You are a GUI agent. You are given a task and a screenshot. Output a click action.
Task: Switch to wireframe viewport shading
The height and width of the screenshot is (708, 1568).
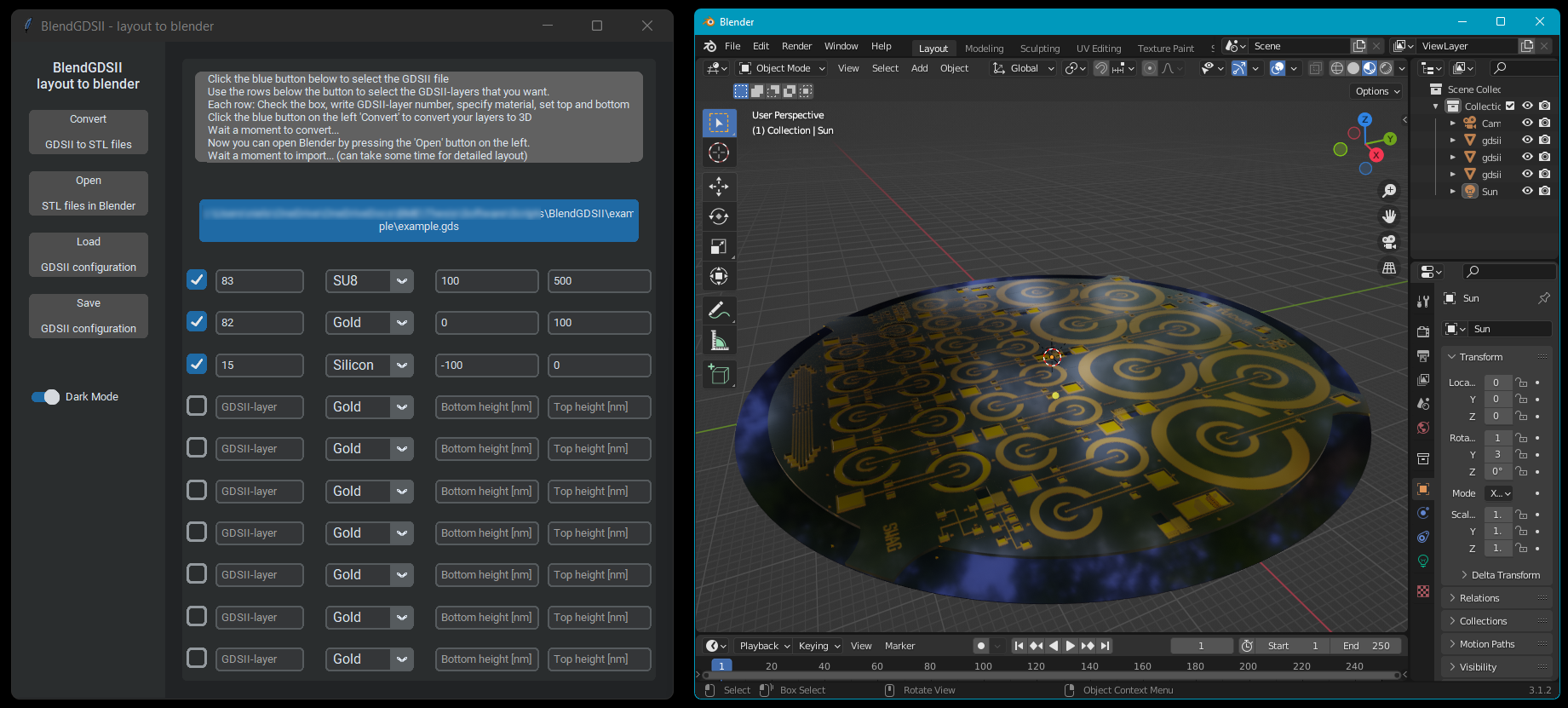(x=1336, y=68)
